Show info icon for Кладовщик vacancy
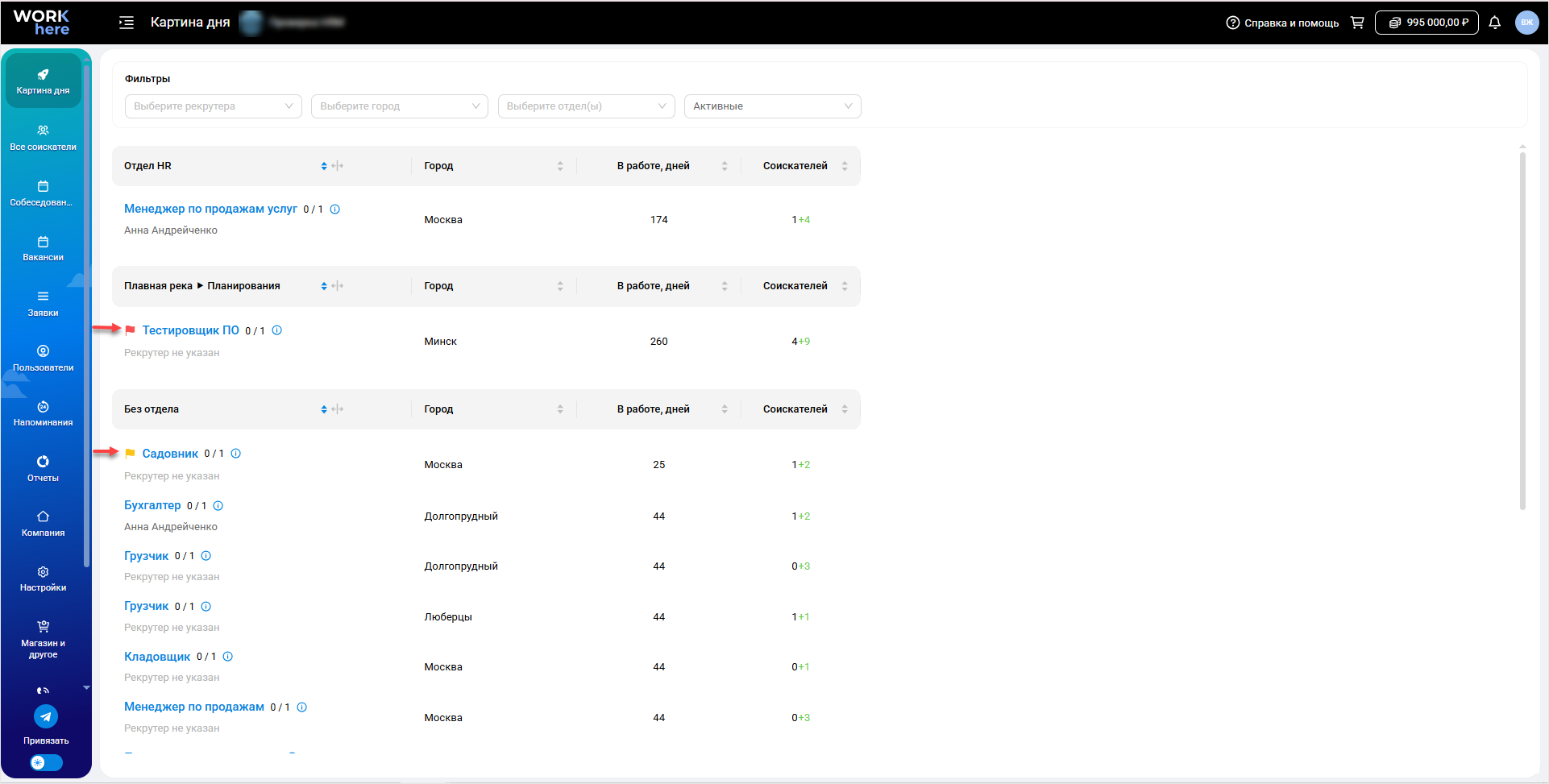This screenshot has width=1549, height=784. pos(228,657)
